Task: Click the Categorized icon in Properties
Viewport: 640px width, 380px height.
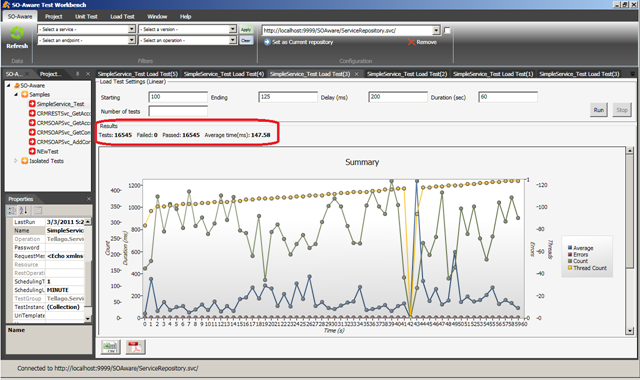Action: [x=12, y=211]
